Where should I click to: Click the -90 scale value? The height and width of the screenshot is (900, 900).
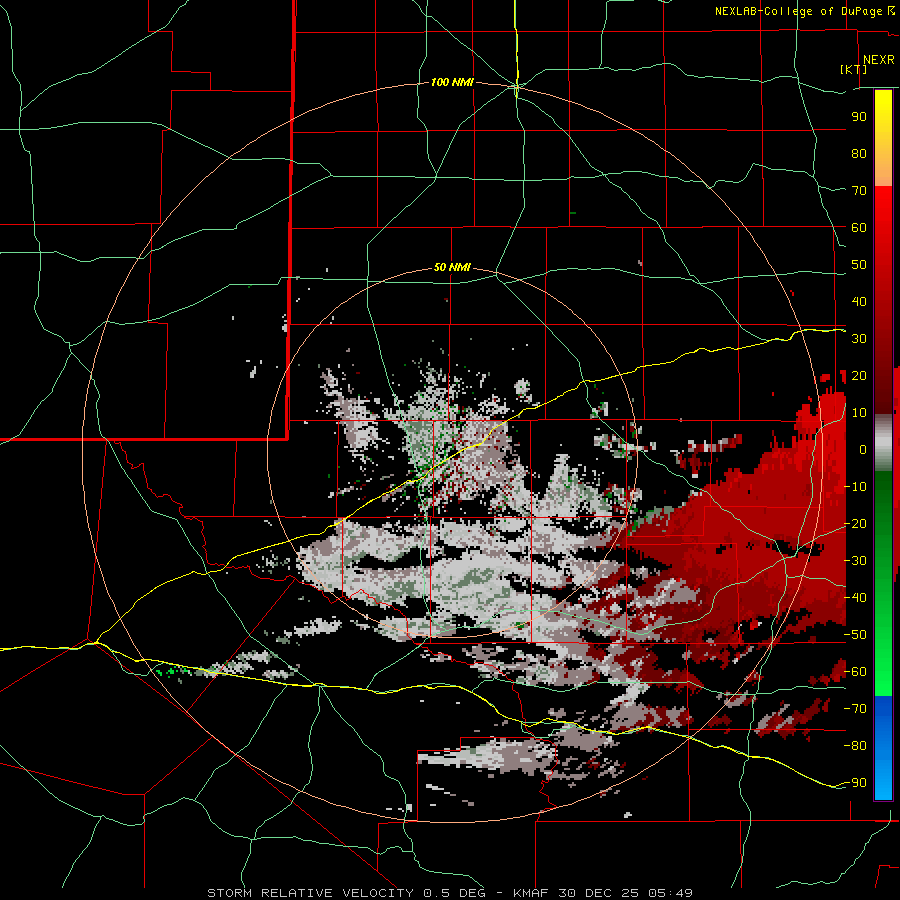coord(855,783)
